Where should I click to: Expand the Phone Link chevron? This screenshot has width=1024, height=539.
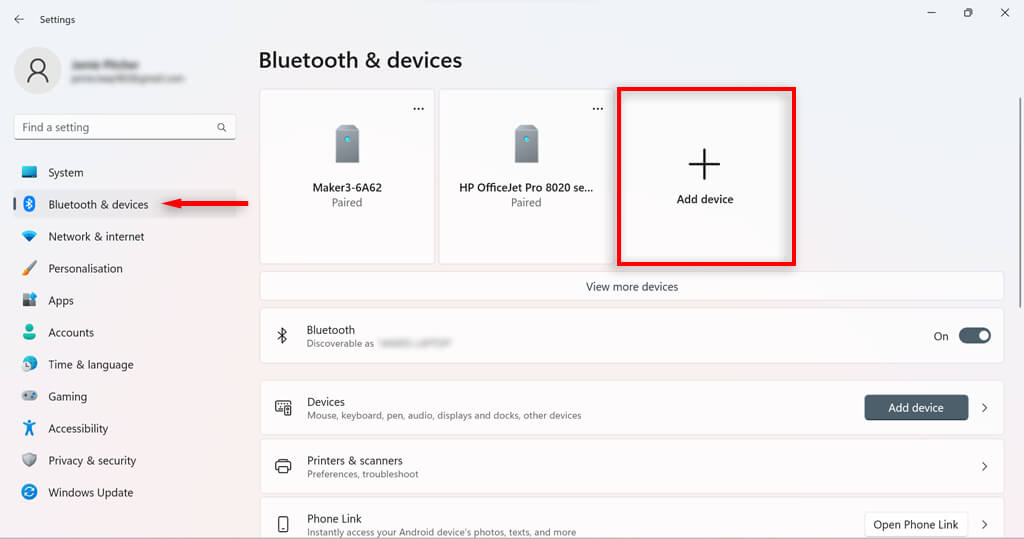(985, 524)
